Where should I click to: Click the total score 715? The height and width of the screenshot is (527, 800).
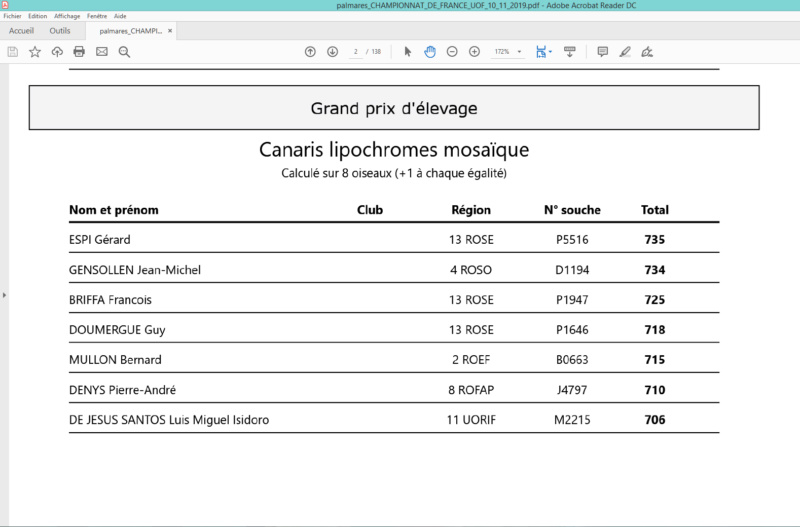point(655,360)
